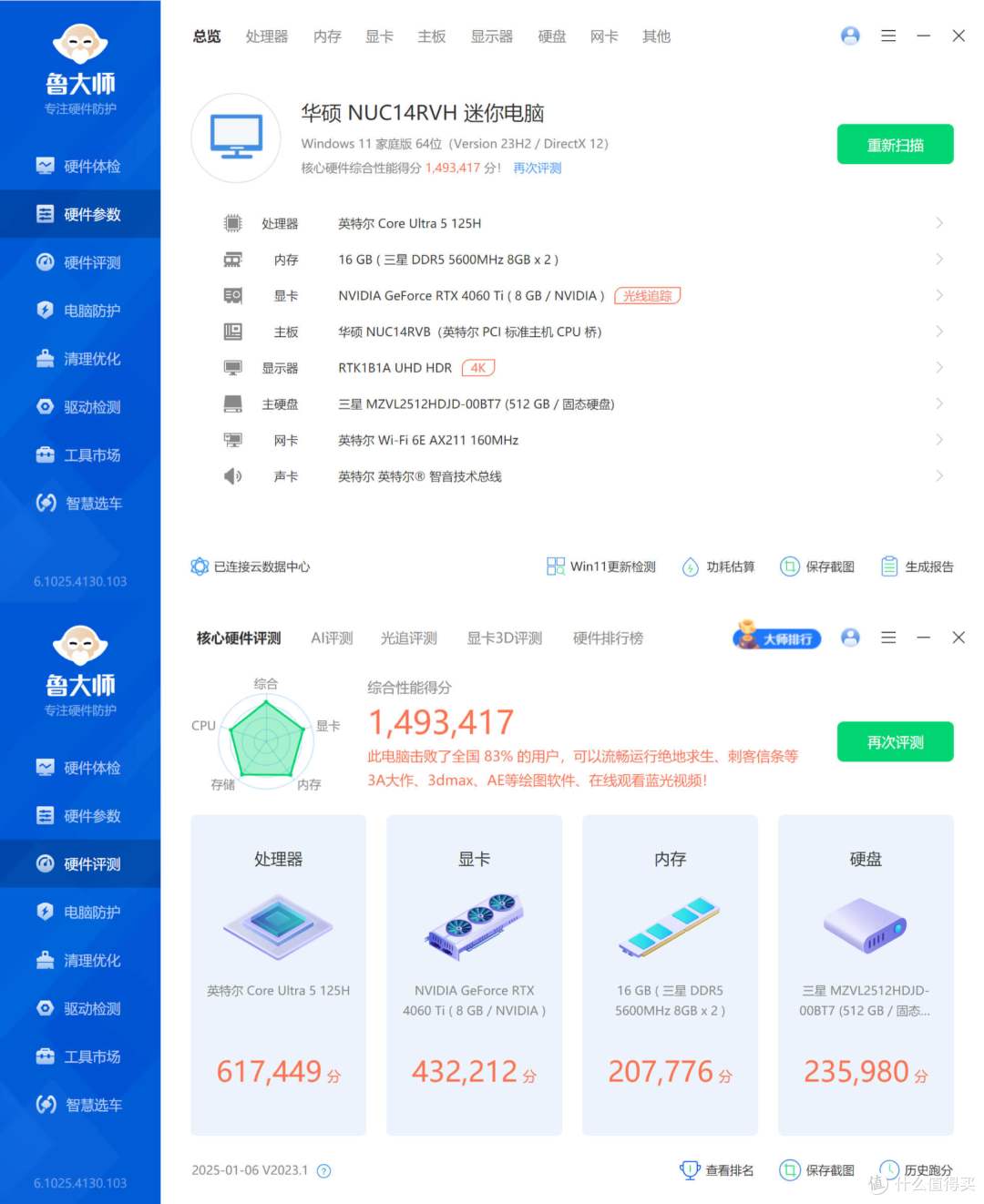
Task: Open 智慧选车 in the lower window sidebar
Action: pyautogui.click(x=80, y=1106)
